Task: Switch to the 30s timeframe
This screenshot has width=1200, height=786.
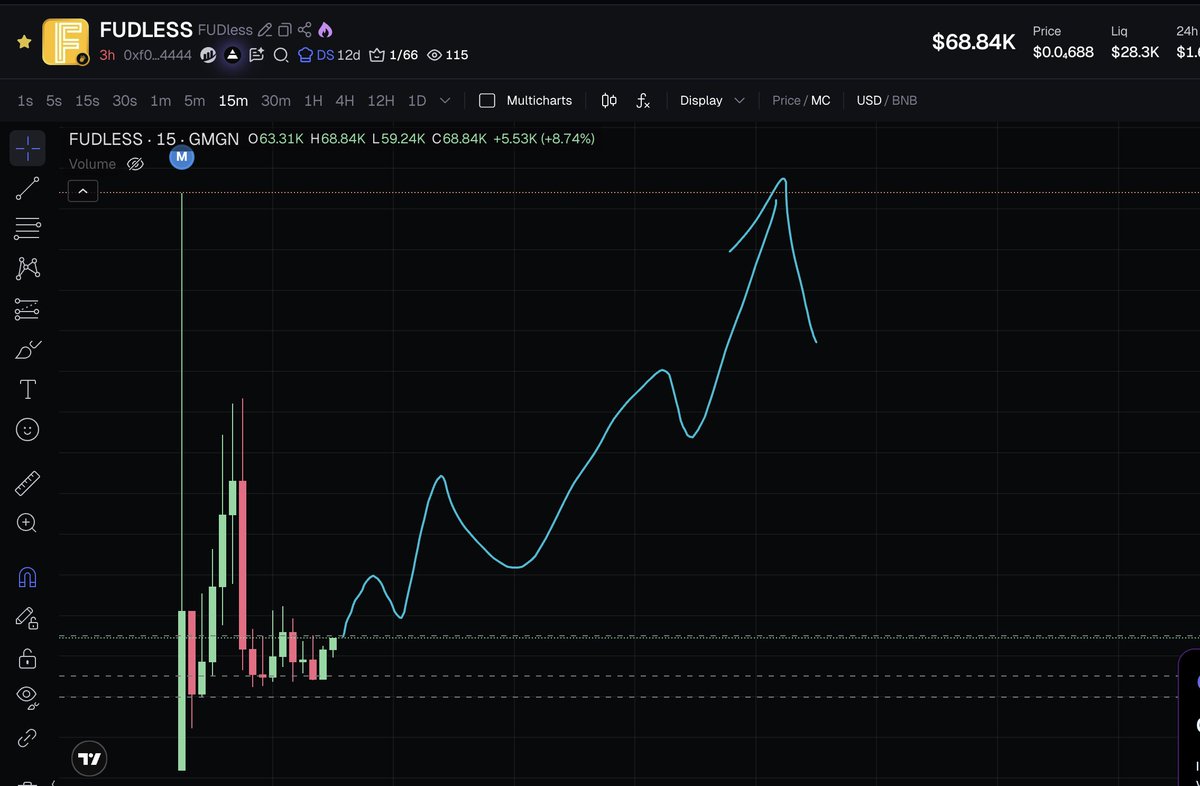Action: tap(124, 100)
